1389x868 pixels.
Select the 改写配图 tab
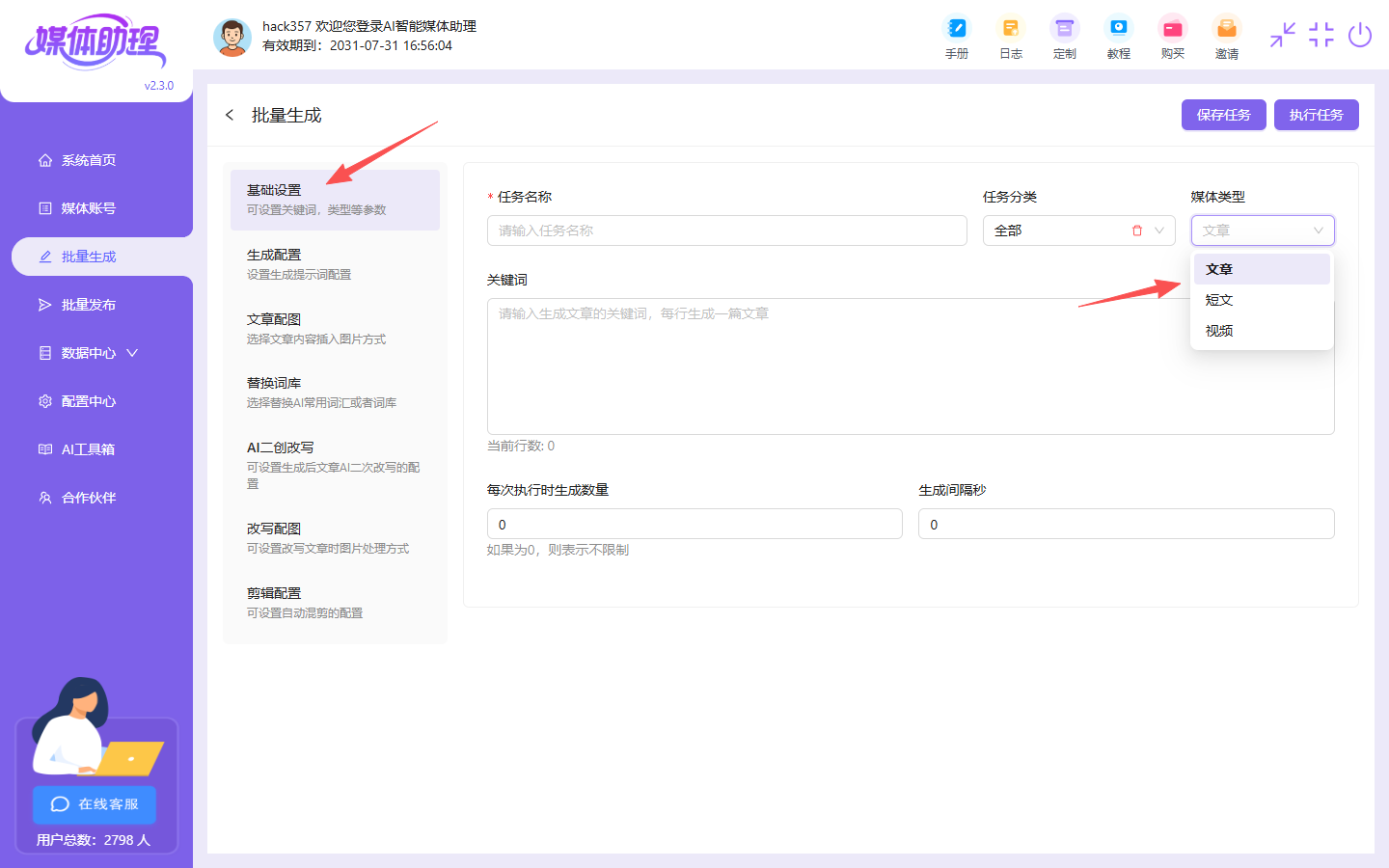(x=335, y=538)
